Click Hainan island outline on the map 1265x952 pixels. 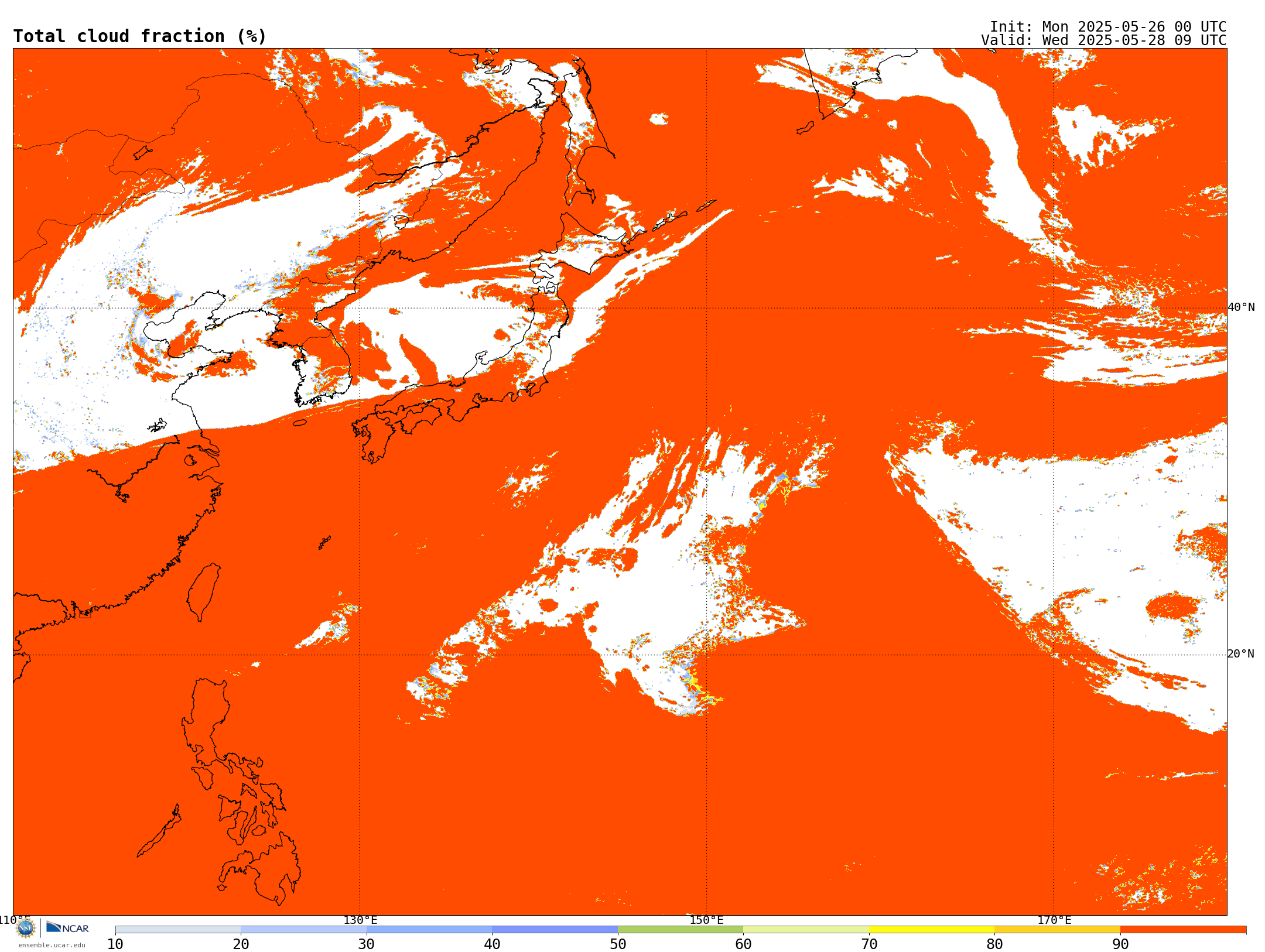coord(20,667)
